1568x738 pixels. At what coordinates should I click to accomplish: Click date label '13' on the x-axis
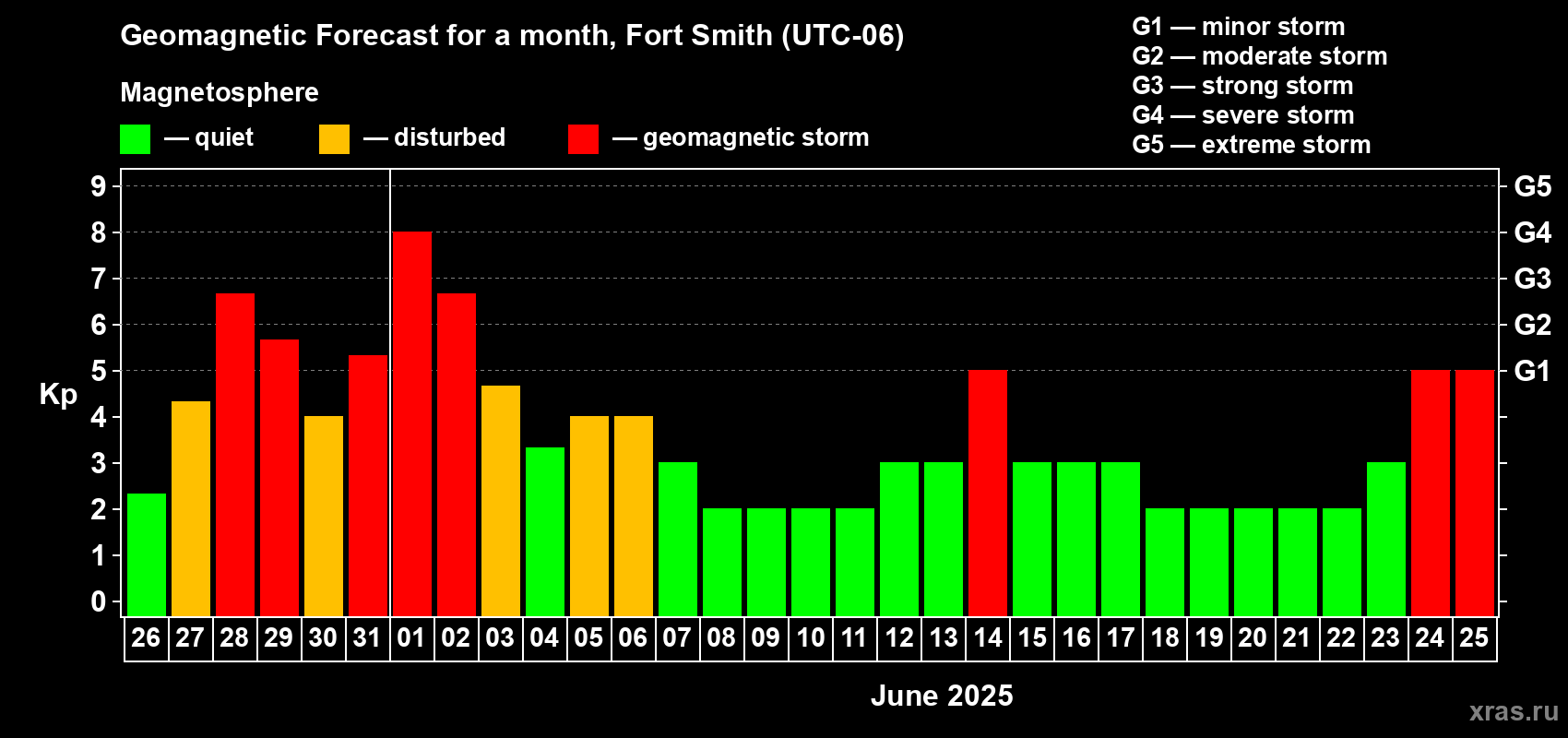pos(943,638)
